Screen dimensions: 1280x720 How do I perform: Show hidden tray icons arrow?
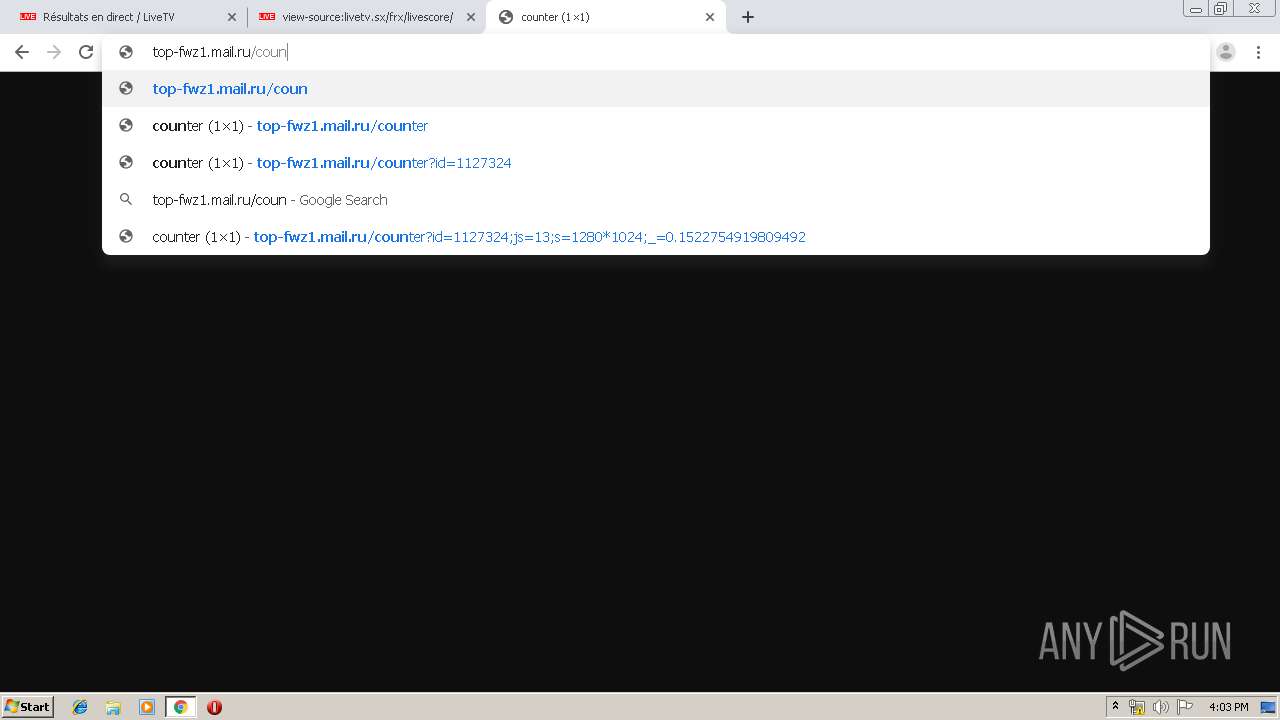tap(1115, 707)
